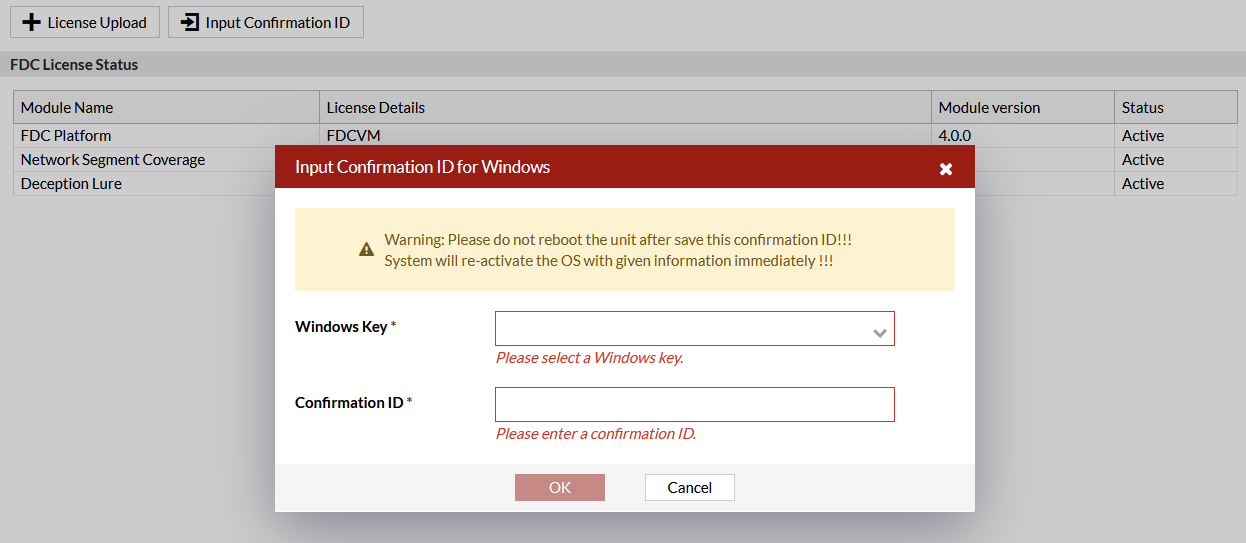
Task: Close the Input Confirmation ID dialog
Action: click(x=945, y=169)
